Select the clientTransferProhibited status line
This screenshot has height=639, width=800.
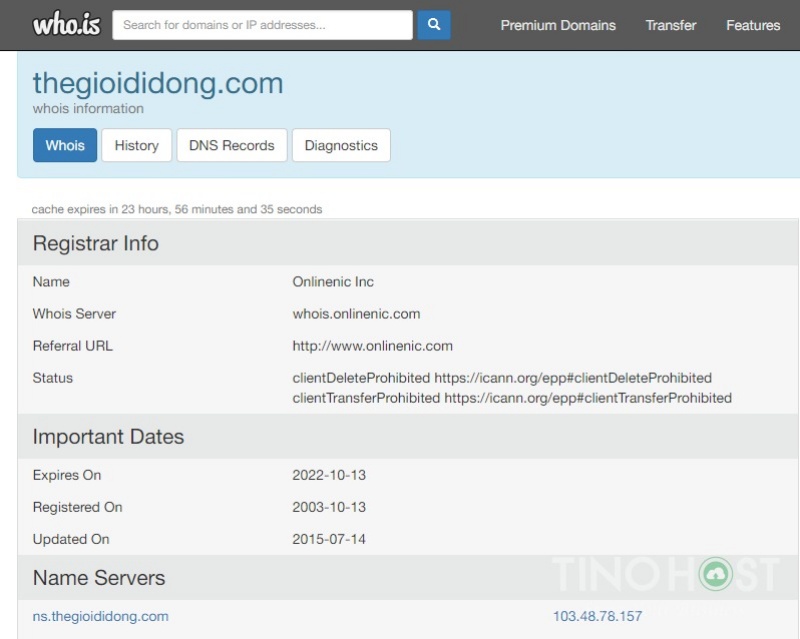(x=512, y=398)
